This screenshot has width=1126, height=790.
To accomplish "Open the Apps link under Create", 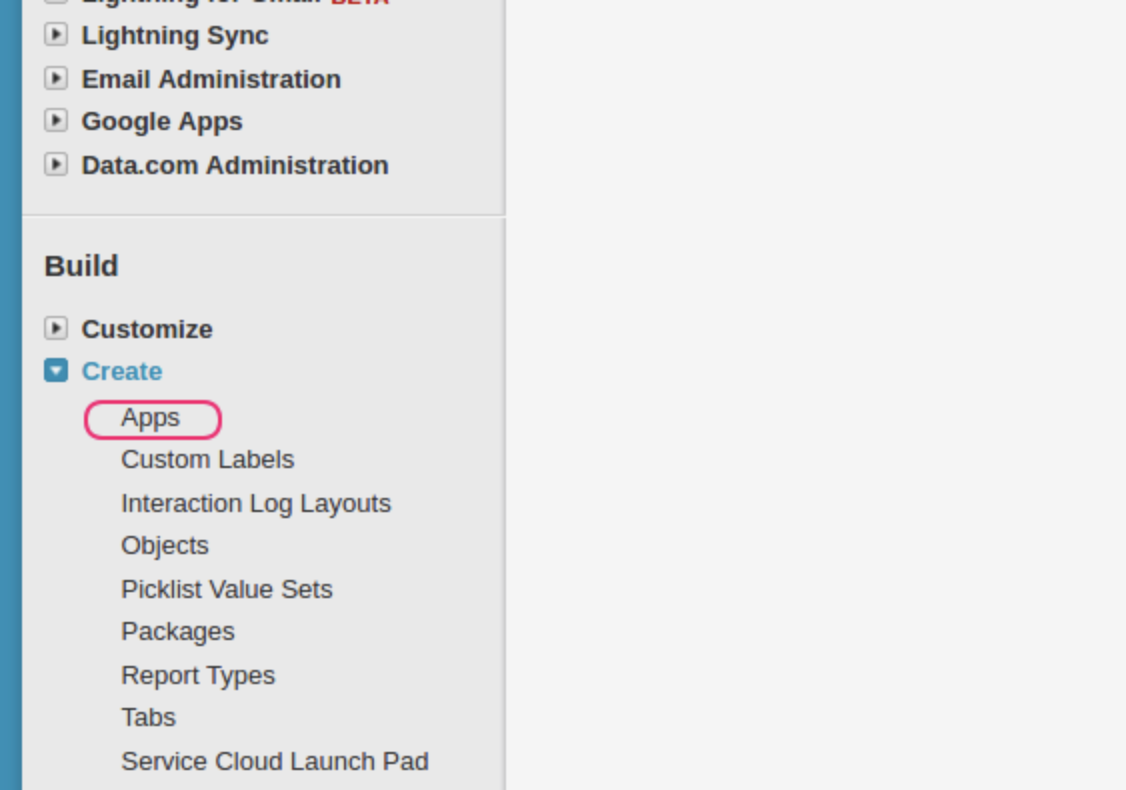I will coord(151,418).
